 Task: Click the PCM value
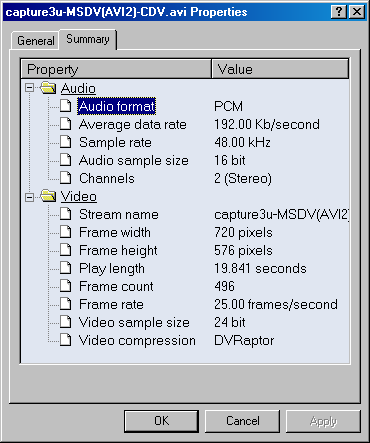pyautogui.click(x=228, y=106)
